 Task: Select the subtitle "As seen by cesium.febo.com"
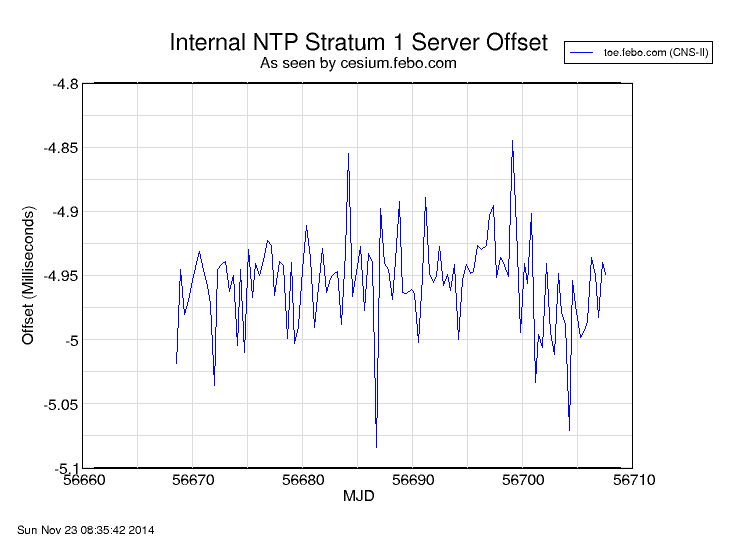358,63
